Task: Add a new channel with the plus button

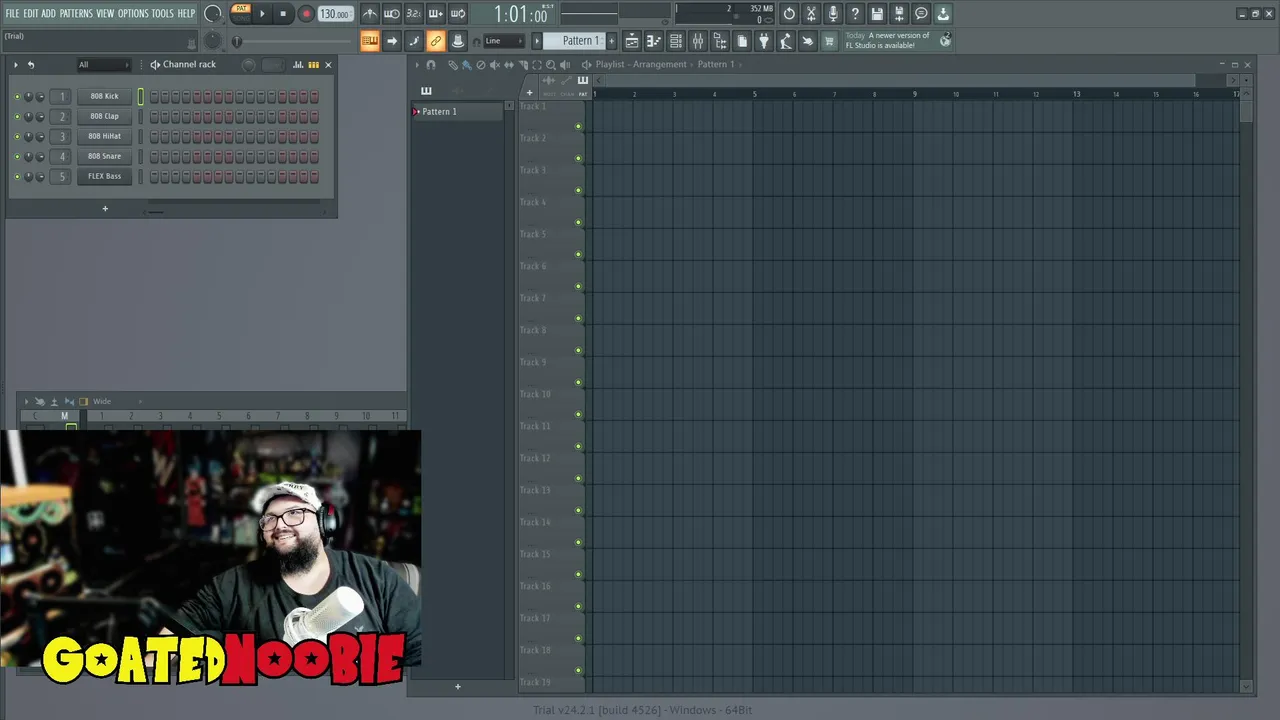Action: click(x=105, y=209)
